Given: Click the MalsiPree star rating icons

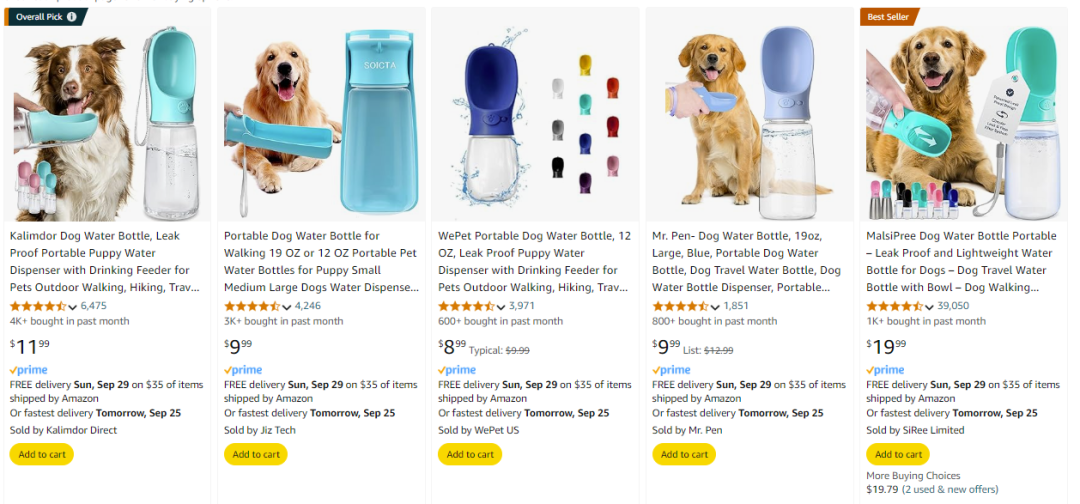Looking at the screenshot, I should click(x=895, y=306).
